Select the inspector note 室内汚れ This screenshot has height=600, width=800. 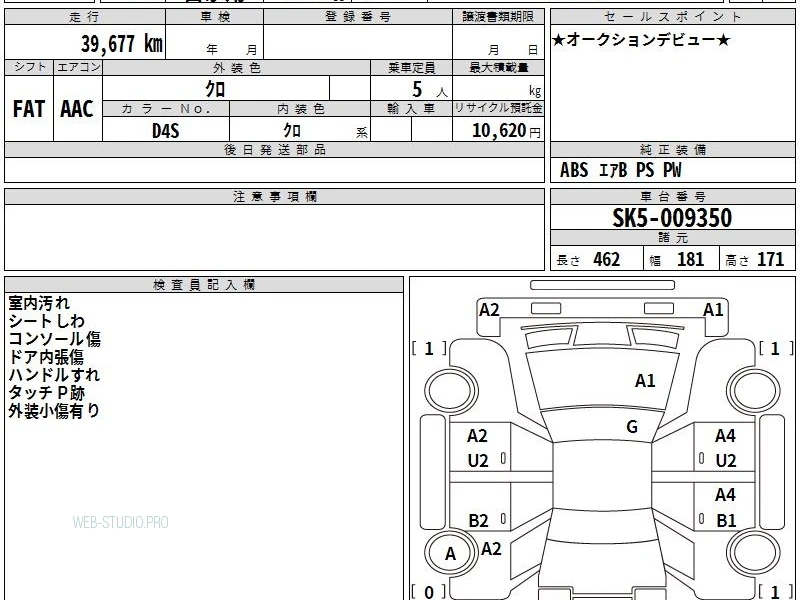[39, 303]
